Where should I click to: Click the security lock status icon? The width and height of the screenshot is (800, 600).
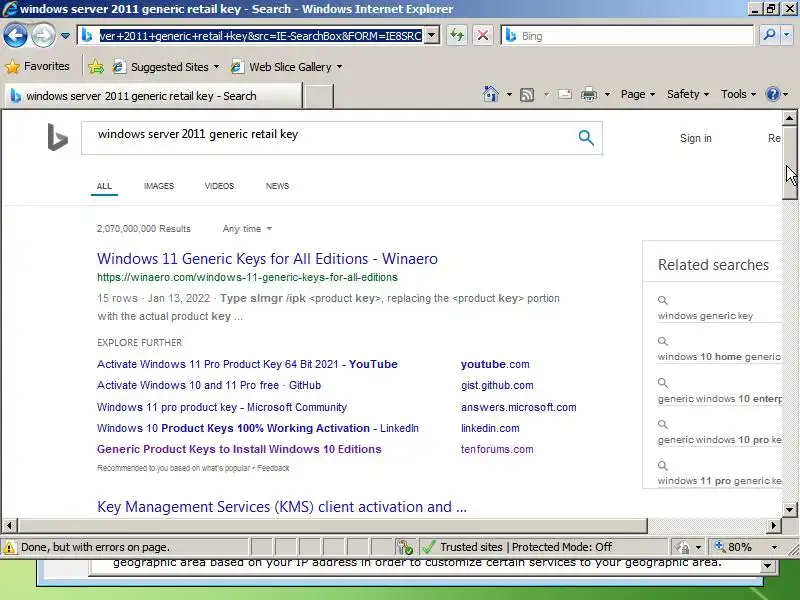[x=682, y=547]
